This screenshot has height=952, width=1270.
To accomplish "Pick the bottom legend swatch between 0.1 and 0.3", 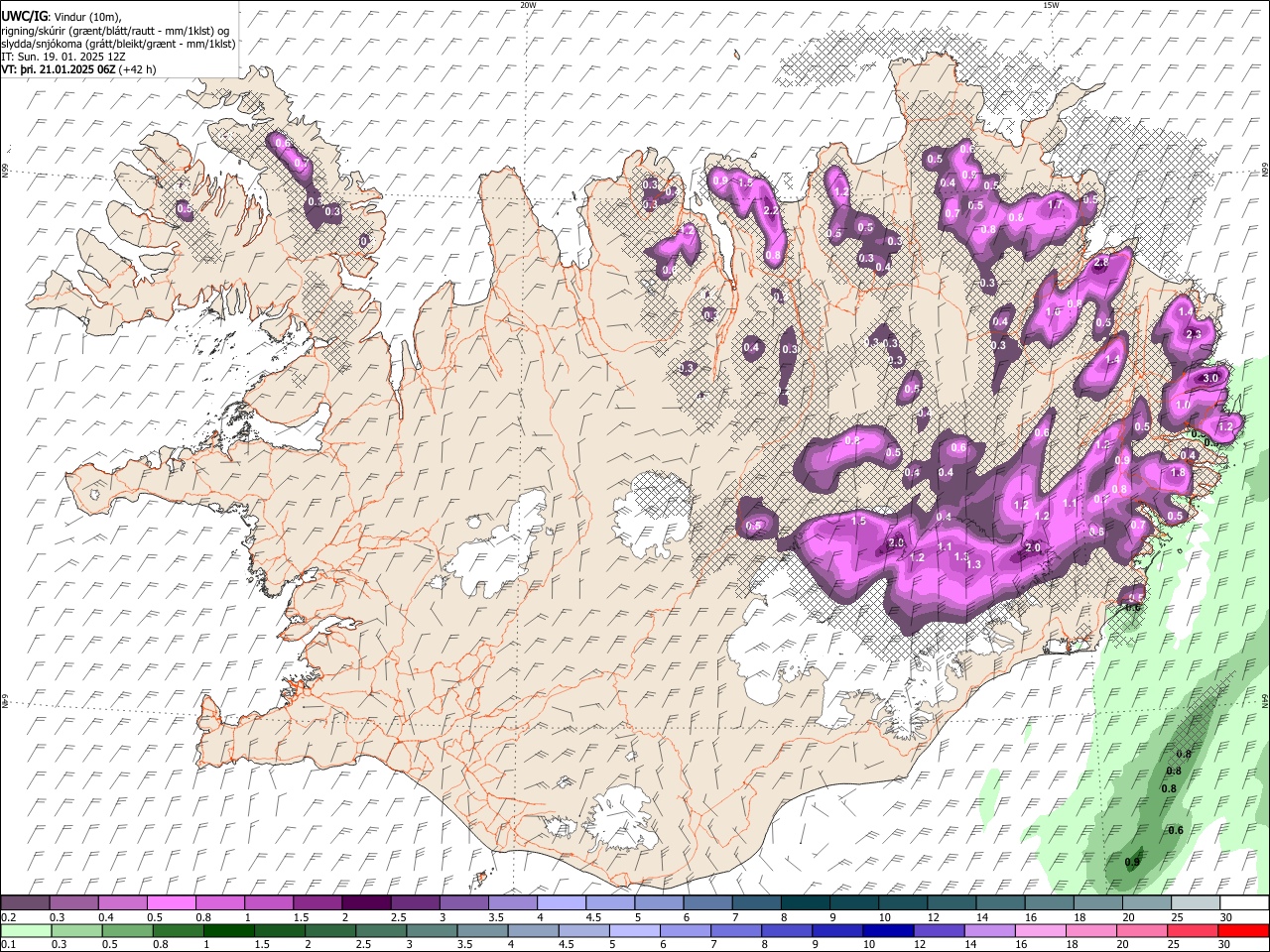I will tap(25, 930).
